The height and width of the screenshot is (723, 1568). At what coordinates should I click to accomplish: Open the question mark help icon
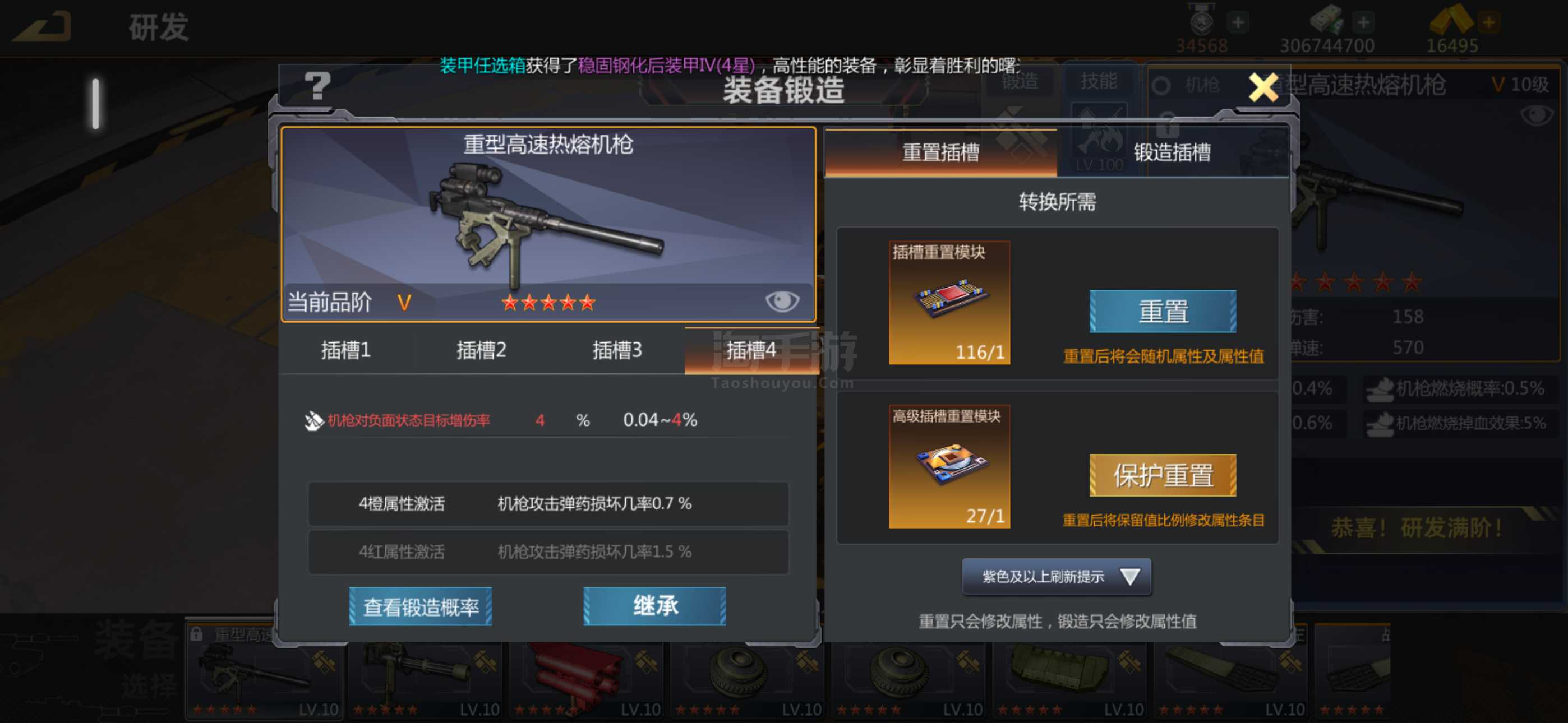tap(317, 86)
